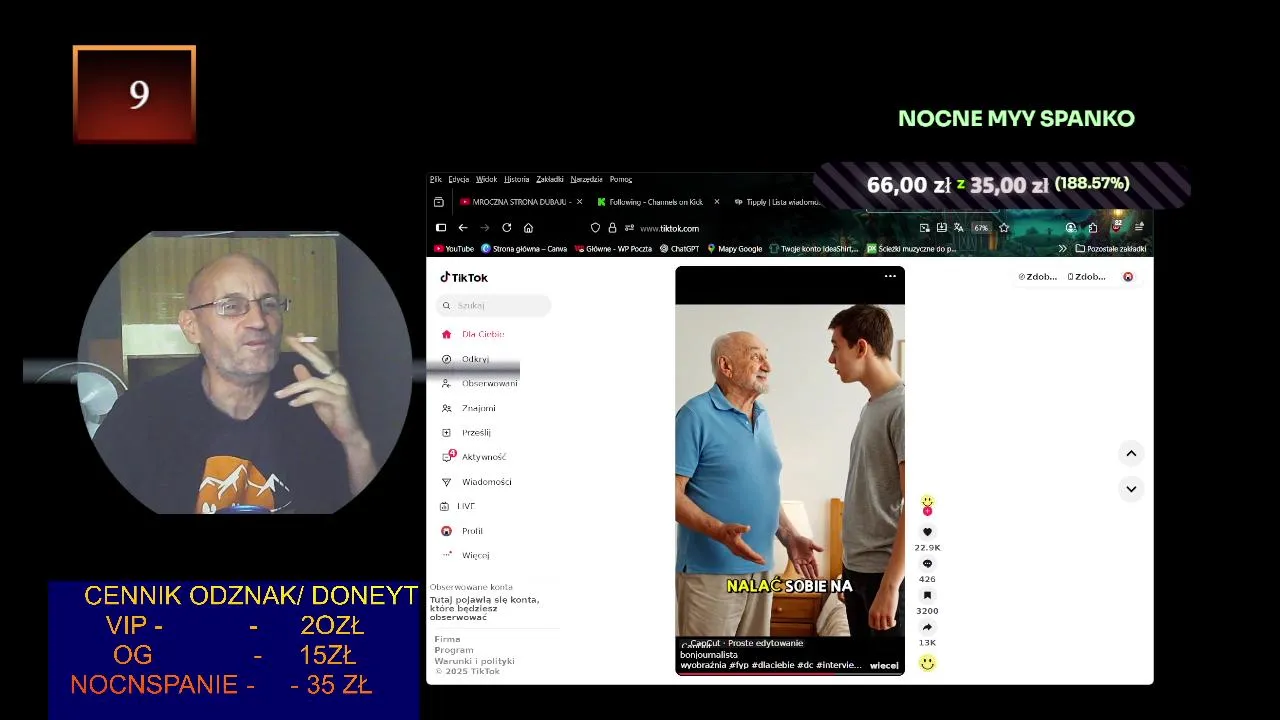Switch to Following - Channels on Kick tab
Viewport: 1280px width, 720px height.
tap(650, 202)
